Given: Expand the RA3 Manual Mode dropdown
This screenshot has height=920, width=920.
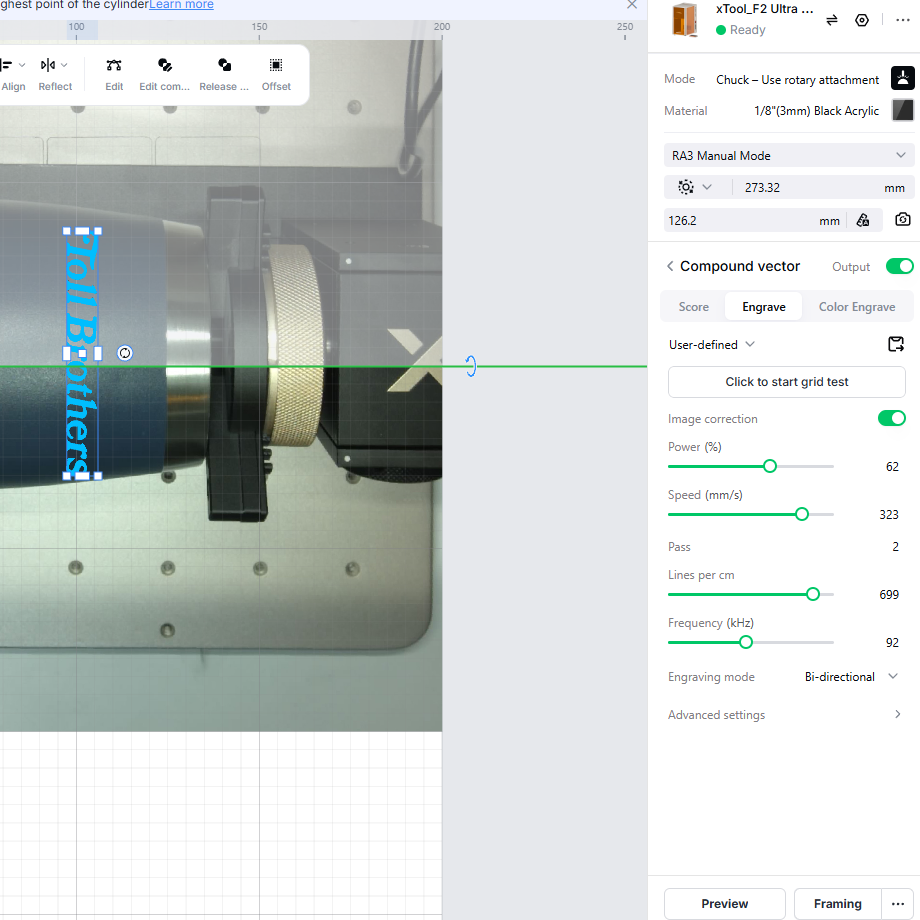Looking at the screenshot, I should click(789, 155).
